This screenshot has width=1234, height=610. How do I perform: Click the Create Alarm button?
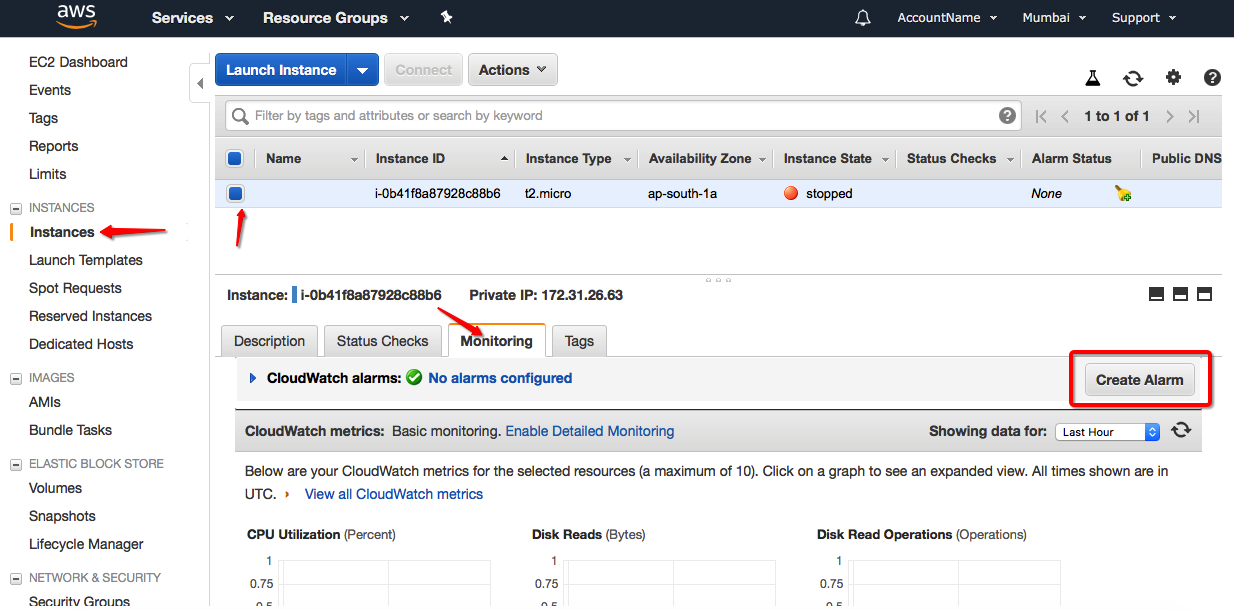click(x=1139, y=379)
